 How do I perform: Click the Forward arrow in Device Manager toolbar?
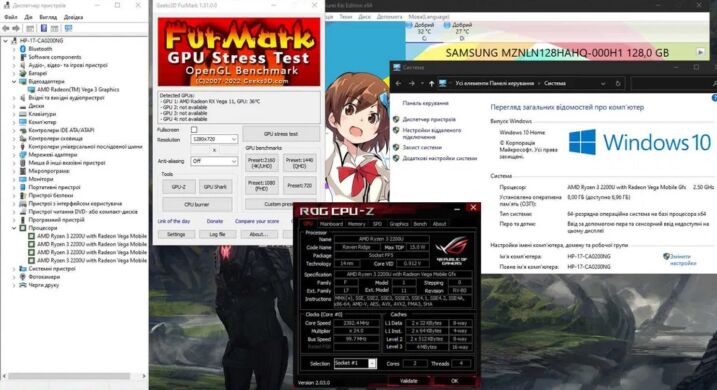[x=16, y=28]
